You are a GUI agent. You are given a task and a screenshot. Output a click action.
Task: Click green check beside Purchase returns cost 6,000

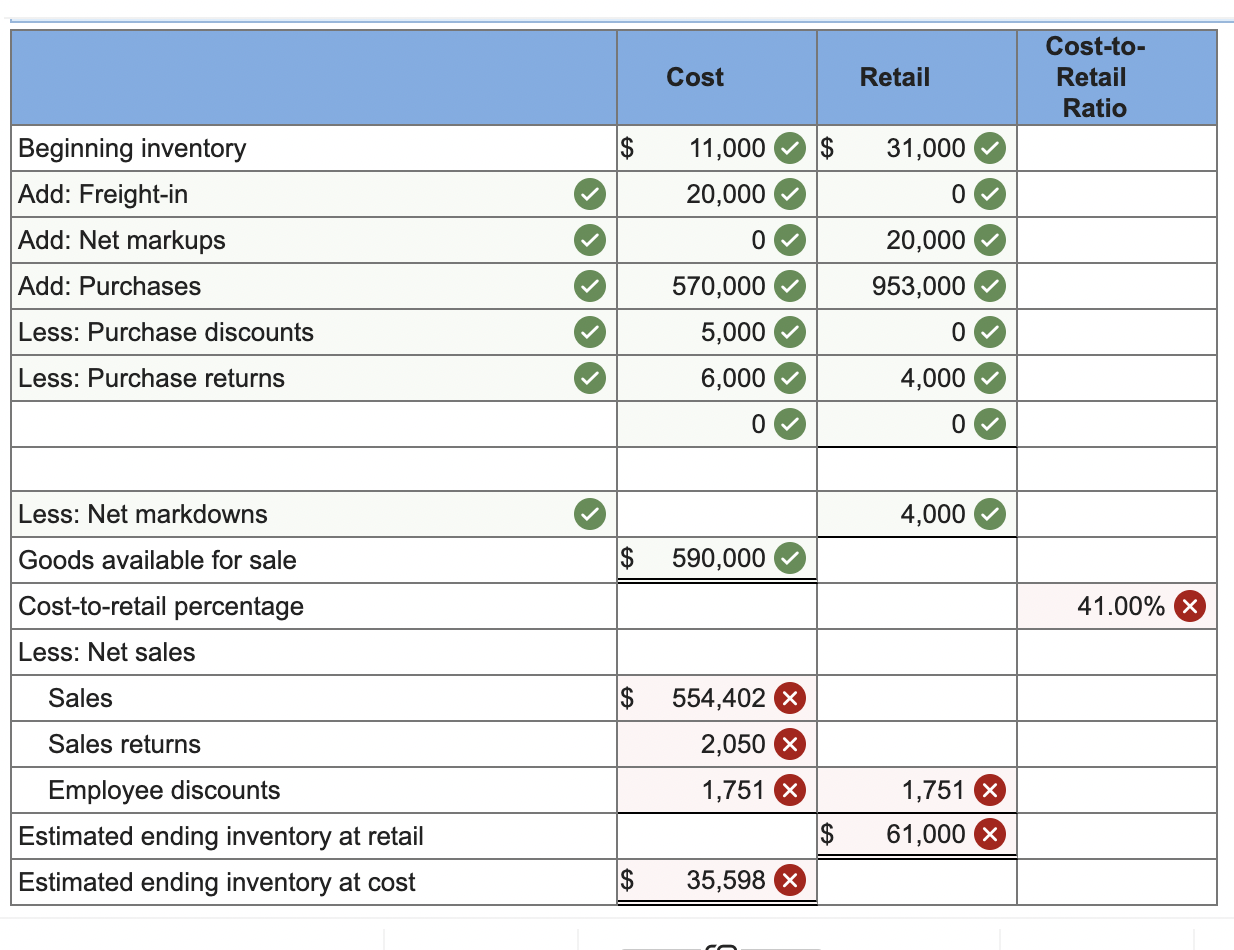tap(791, 378)
